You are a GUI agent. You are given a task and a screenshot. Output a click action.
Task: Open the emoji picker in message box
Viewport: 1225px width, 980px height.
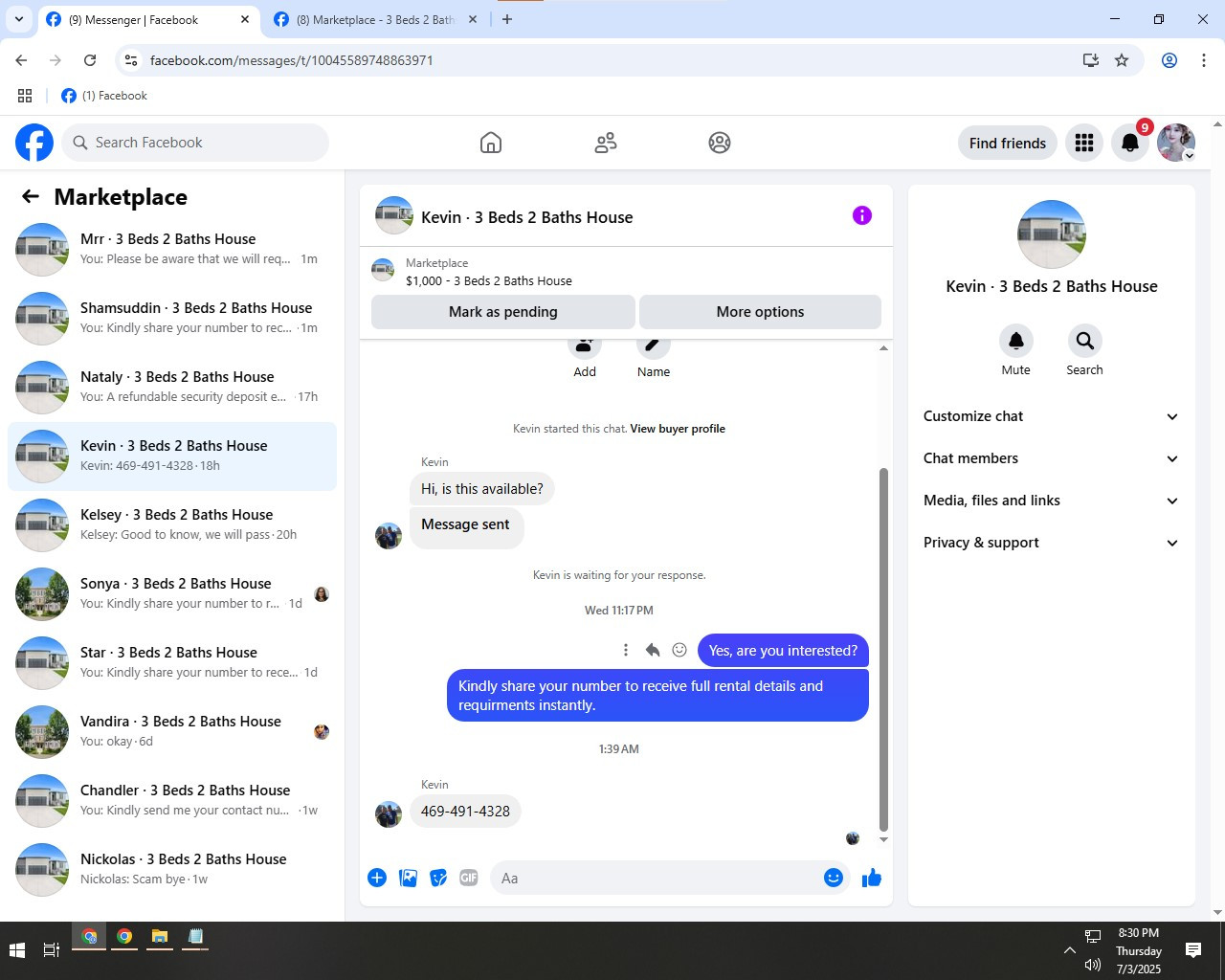(x=834, y=878)
